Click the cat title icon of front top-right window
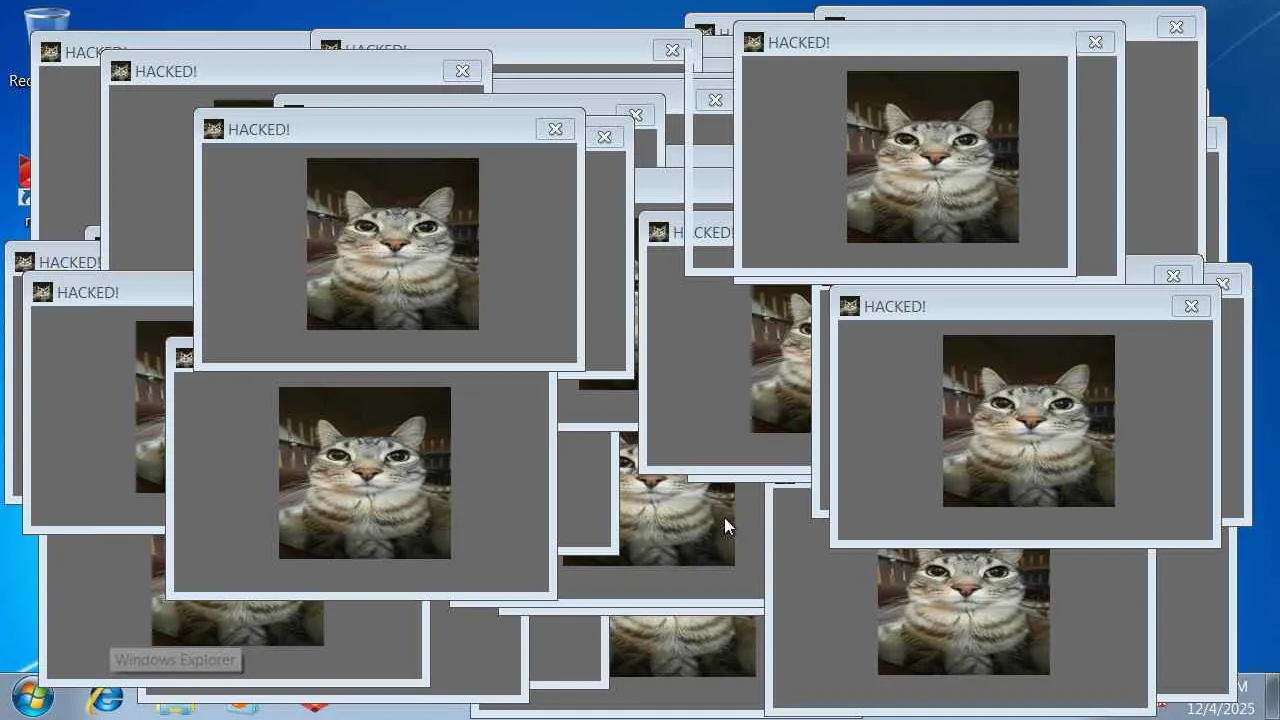This screenshot has width=1280, height=720. (x=753, y=42)
